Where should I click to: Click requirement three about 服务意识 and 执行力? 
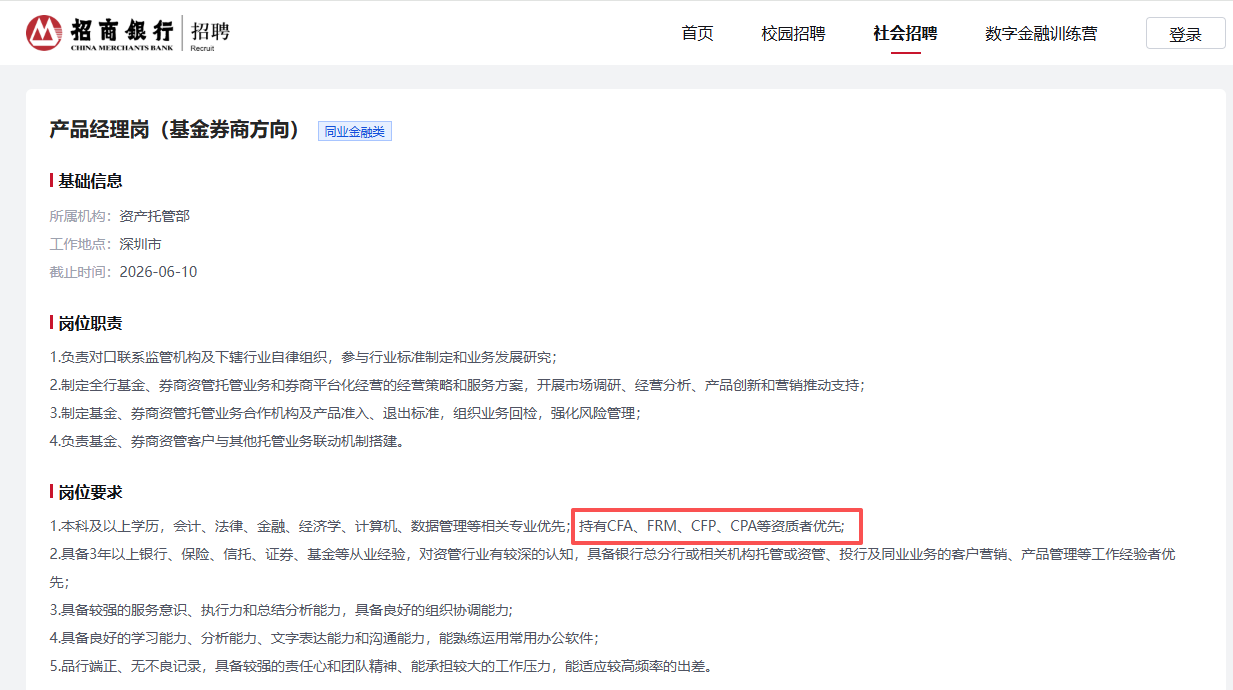(281, 610)
